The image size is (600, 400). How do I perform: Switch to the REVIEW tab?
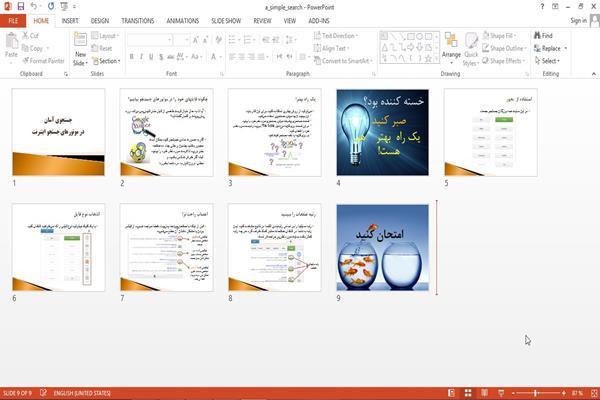[x=262, y=21]
